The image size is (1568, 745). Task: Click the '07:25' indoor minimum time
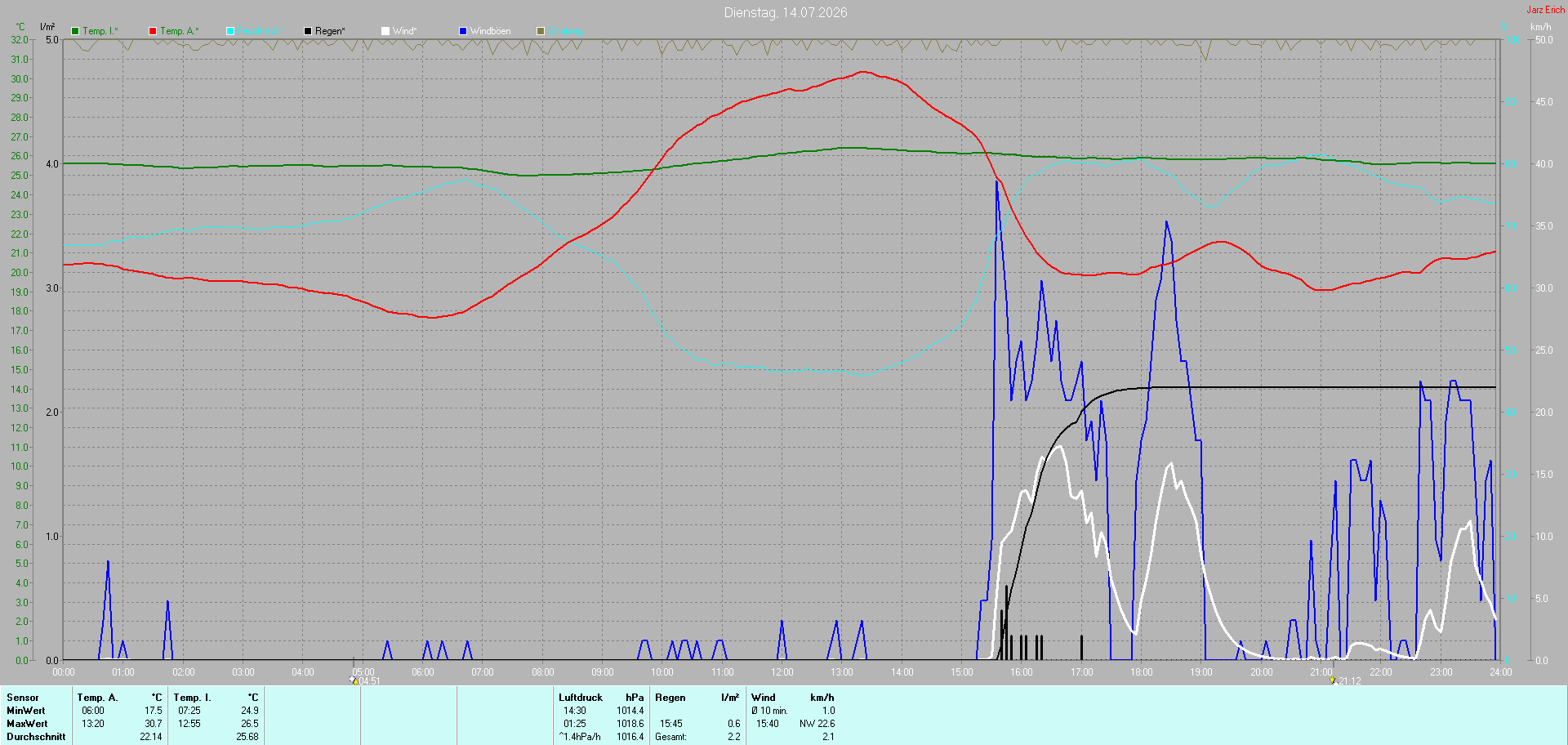tap(189, 711)
